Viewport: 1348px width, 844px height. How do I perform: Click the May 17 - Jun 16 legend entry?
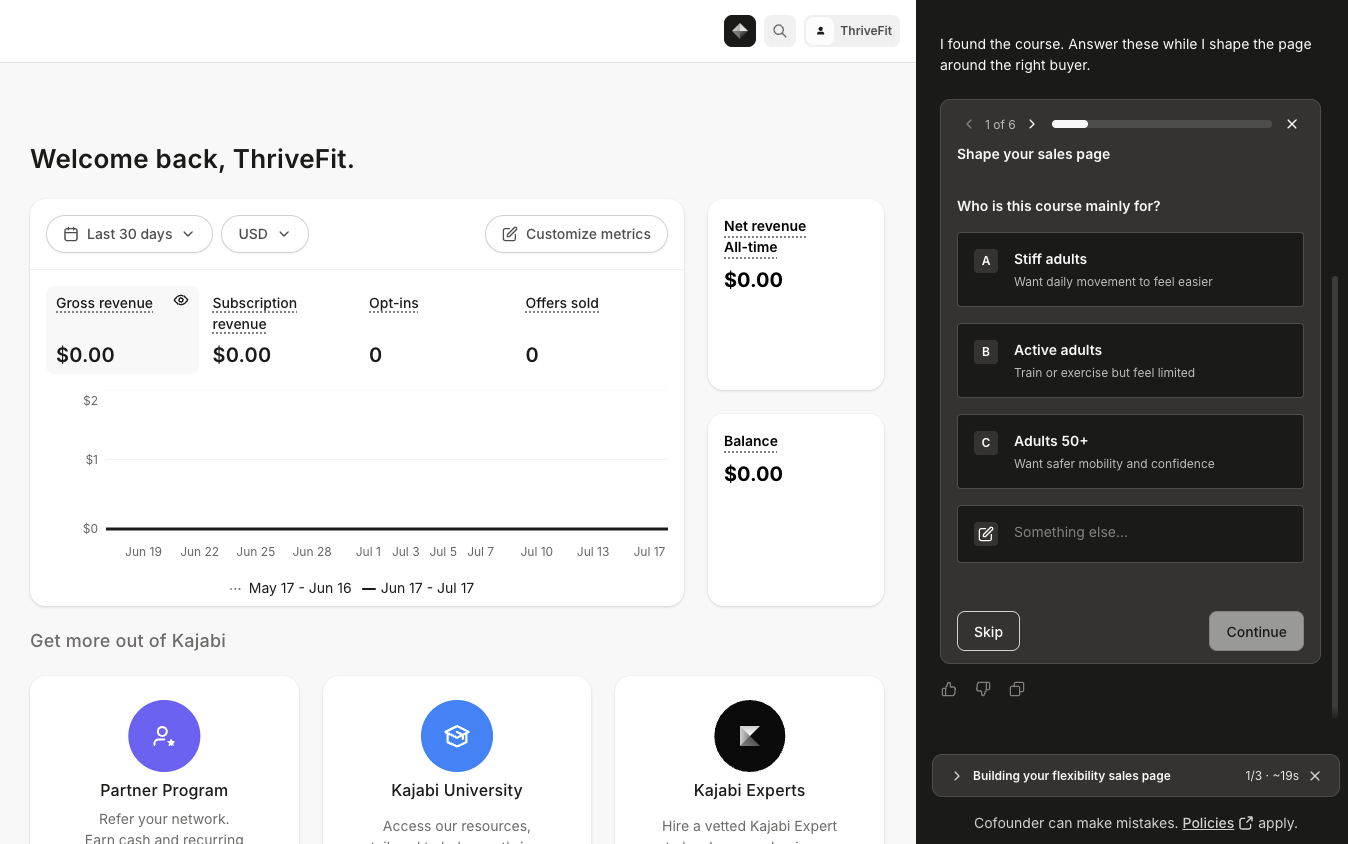point(290,588)
